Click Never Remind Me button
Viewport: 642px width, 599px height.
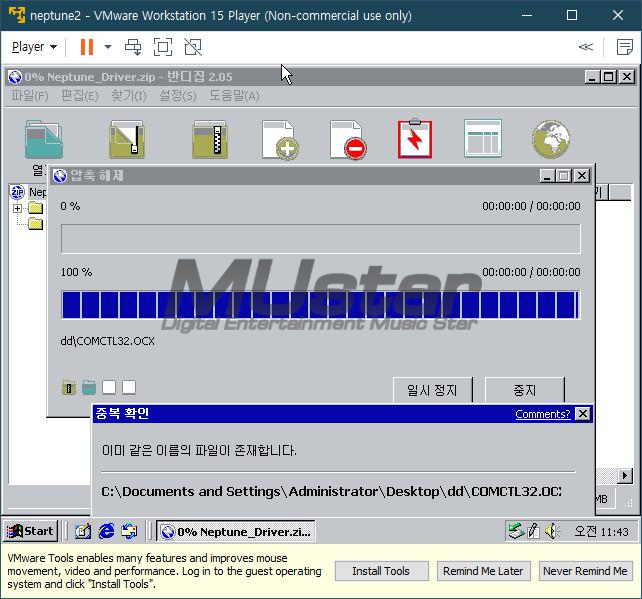pyautogui.click(x=585, y=571)
